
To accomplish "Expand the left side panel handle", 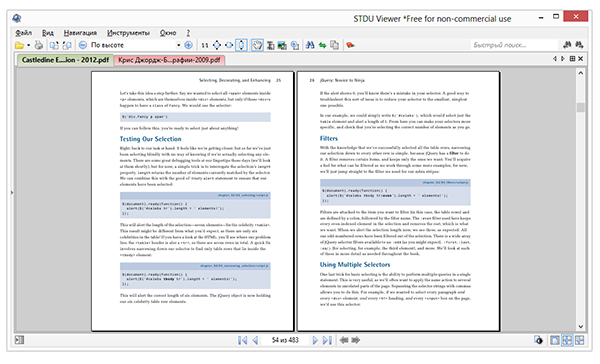I will coord(12,193).
